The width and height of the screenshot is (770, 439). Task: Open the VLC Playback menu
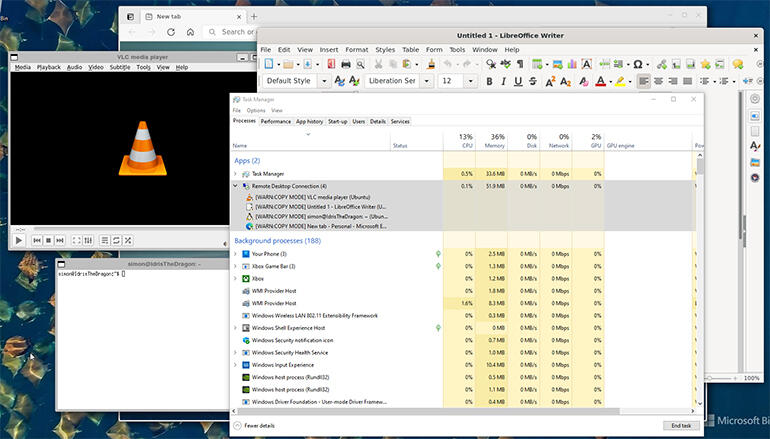[x=49, y=67]
